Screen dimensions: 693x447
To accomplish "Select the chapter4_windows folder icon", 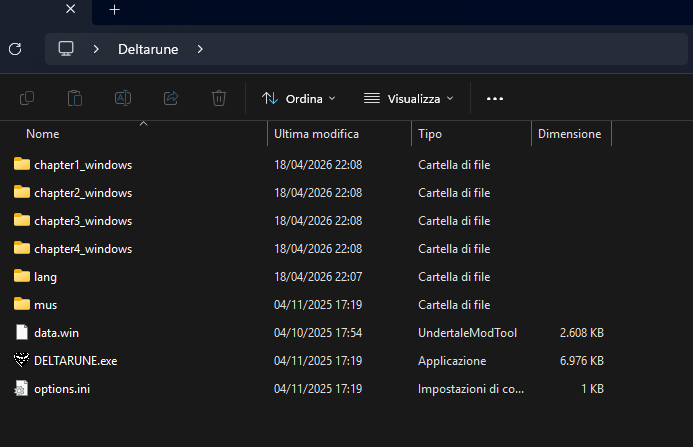I will point(22,248).
